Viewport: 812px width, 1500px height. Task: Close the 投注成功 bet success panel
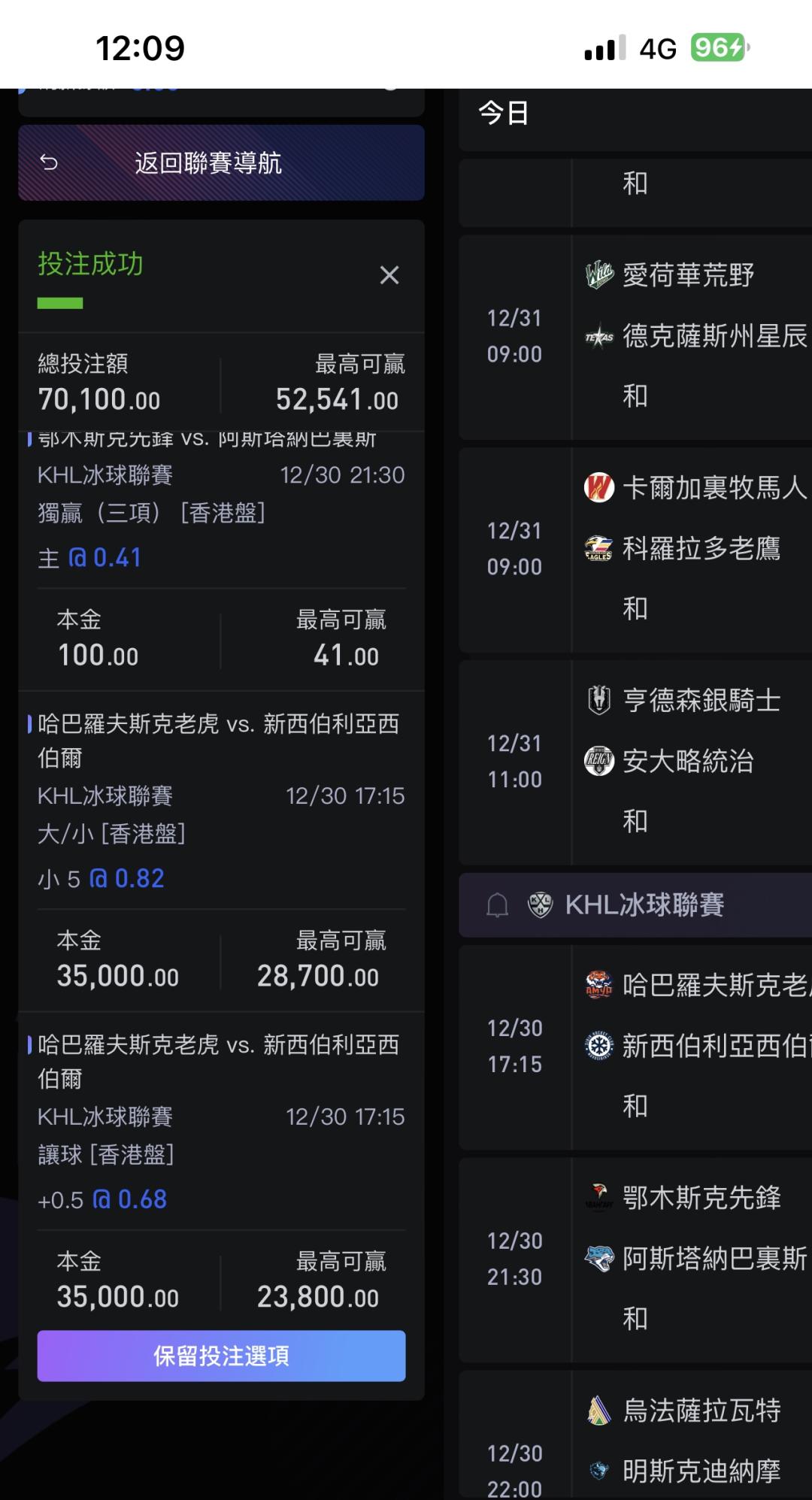point(389,275)
